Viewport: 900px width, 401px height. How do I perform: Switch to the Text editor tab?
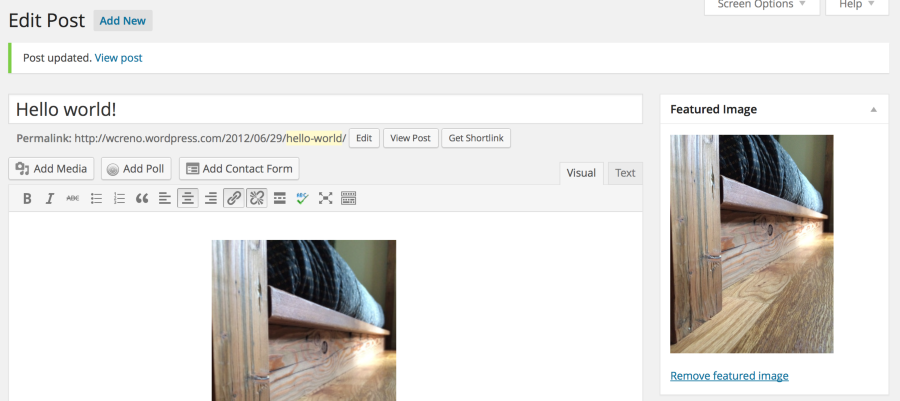(625, 173)
